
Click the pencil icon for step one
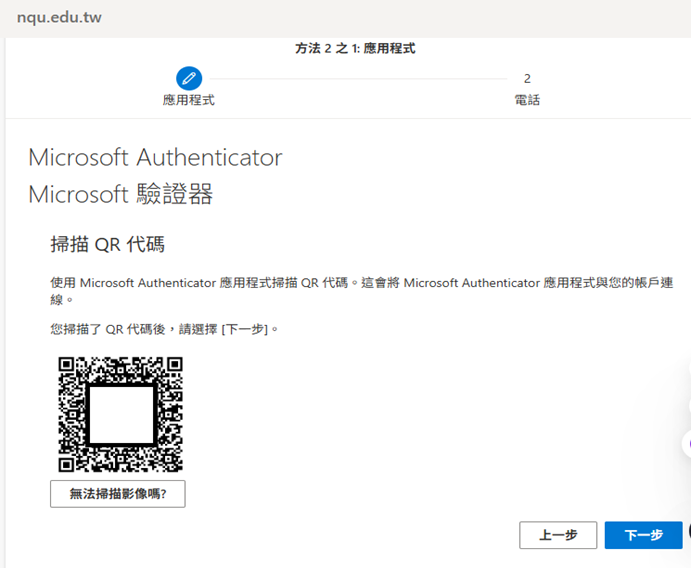189,78
